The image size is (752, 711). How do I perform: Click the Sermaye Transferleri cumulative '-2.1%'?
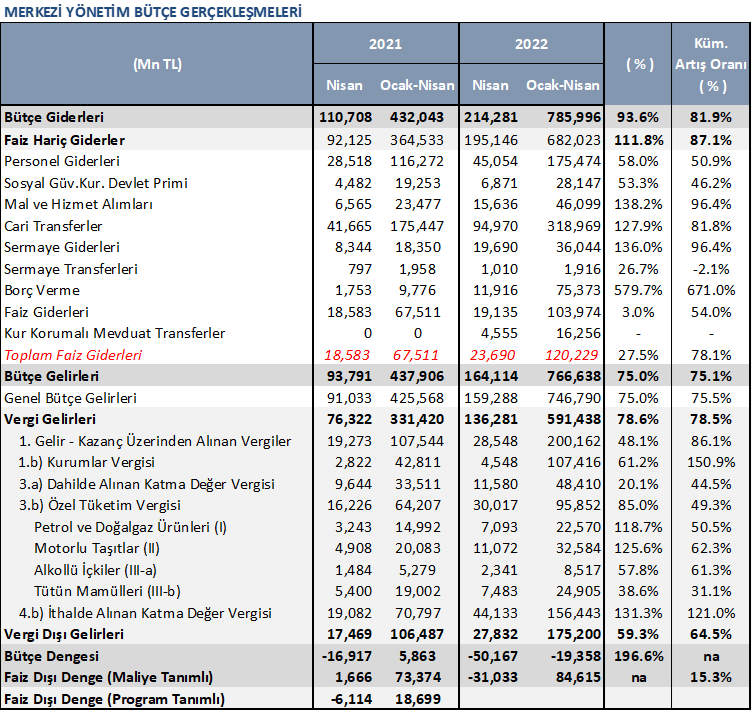(711, 269)
